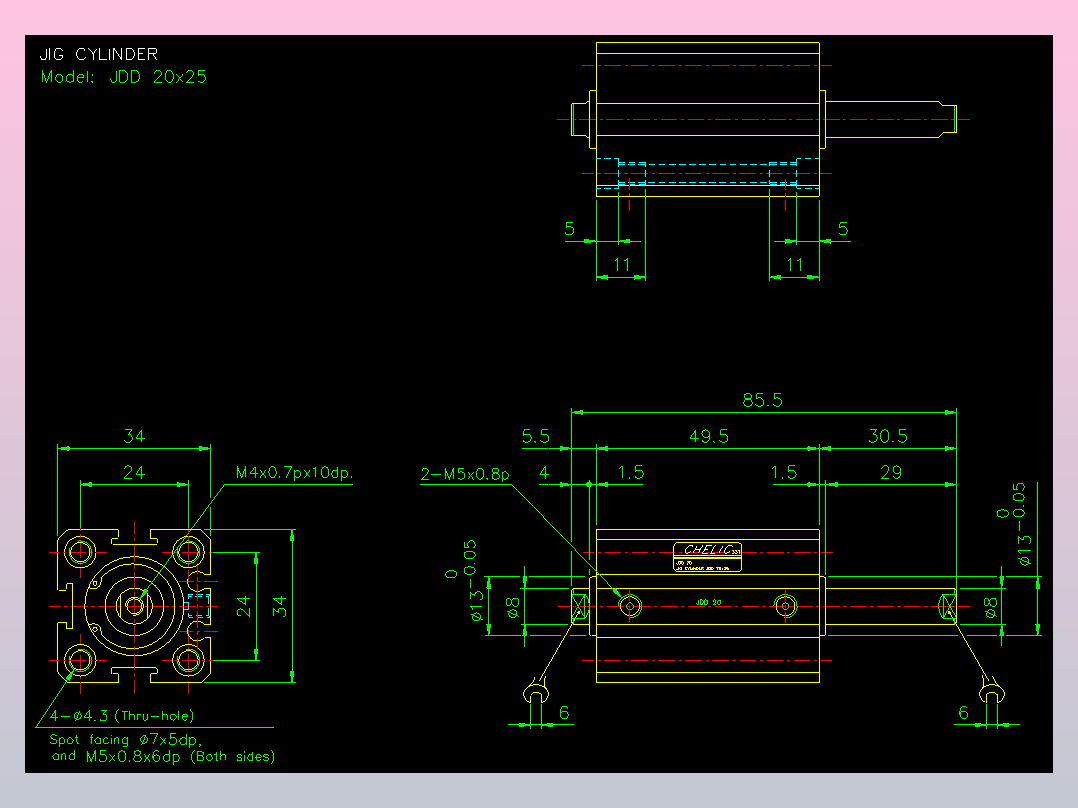Click the CHELIC nameplate on cylinder body
The height and width of the screenshot is (808, 1078).
click(707, 557)
